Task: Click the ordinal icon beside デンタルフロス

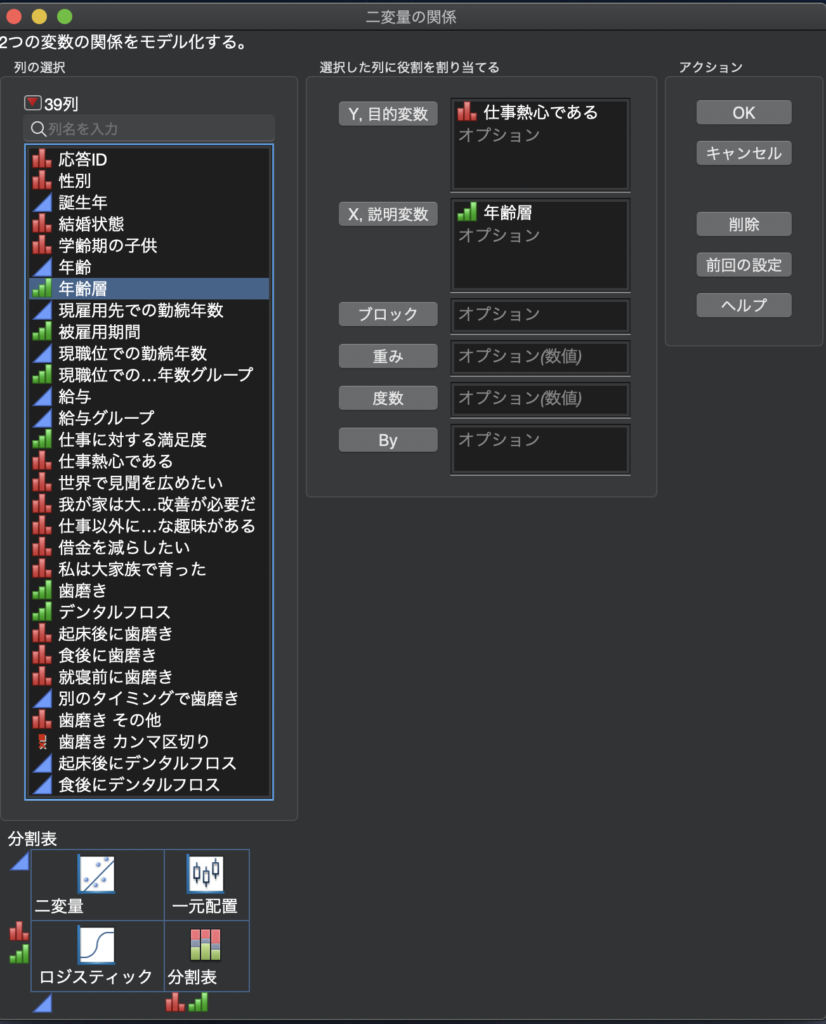Action: 42,612
